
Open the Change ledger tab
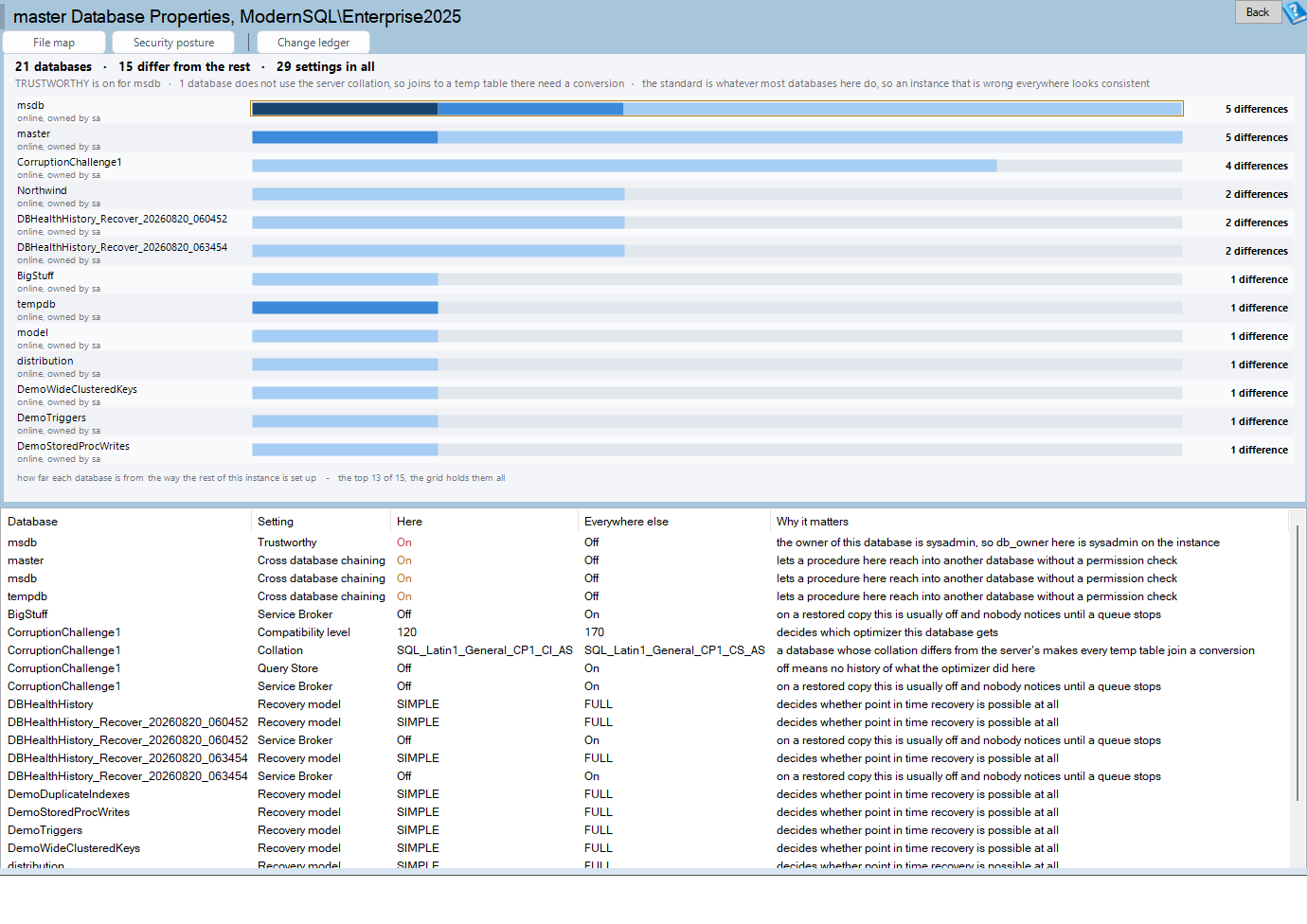click(x=313, y=43)
